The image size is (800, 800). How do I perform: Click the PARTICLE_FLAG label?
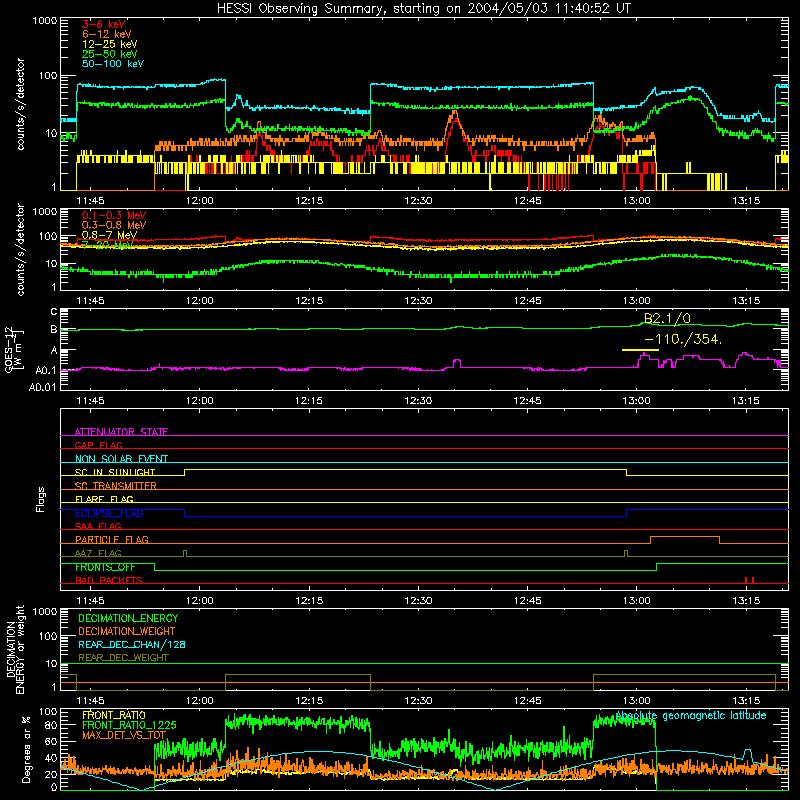[x=112, y=539]
